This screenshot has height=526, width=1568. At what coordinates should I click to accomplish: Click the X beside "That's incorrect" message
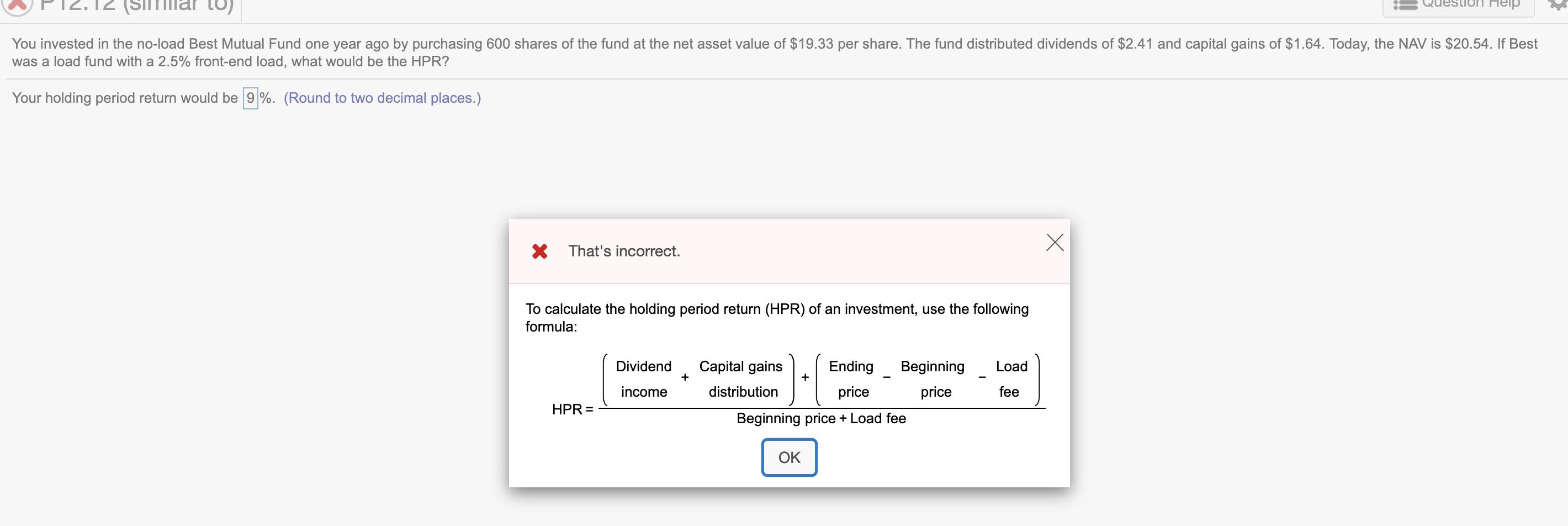pos(1055,241)
